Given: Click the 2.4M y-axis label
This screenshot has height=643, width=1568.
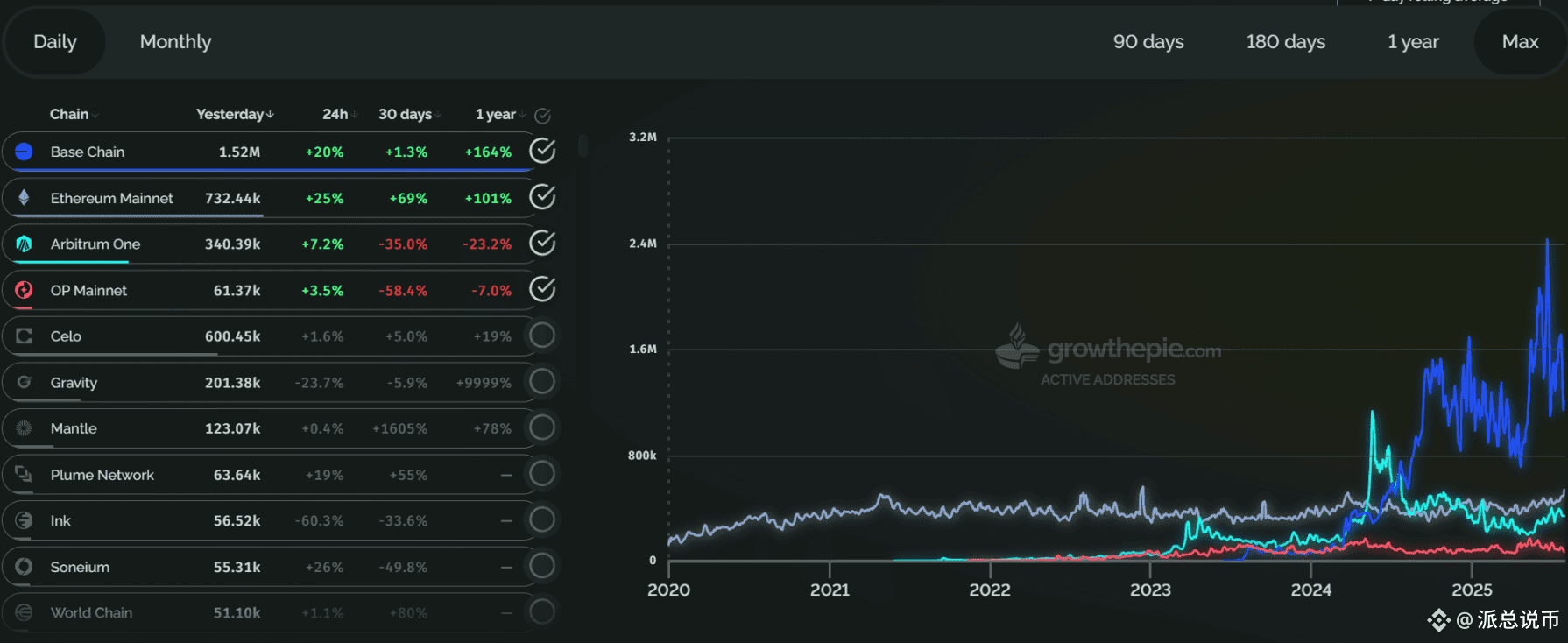Looking at the screenshot, I should (x=642, y=244).
